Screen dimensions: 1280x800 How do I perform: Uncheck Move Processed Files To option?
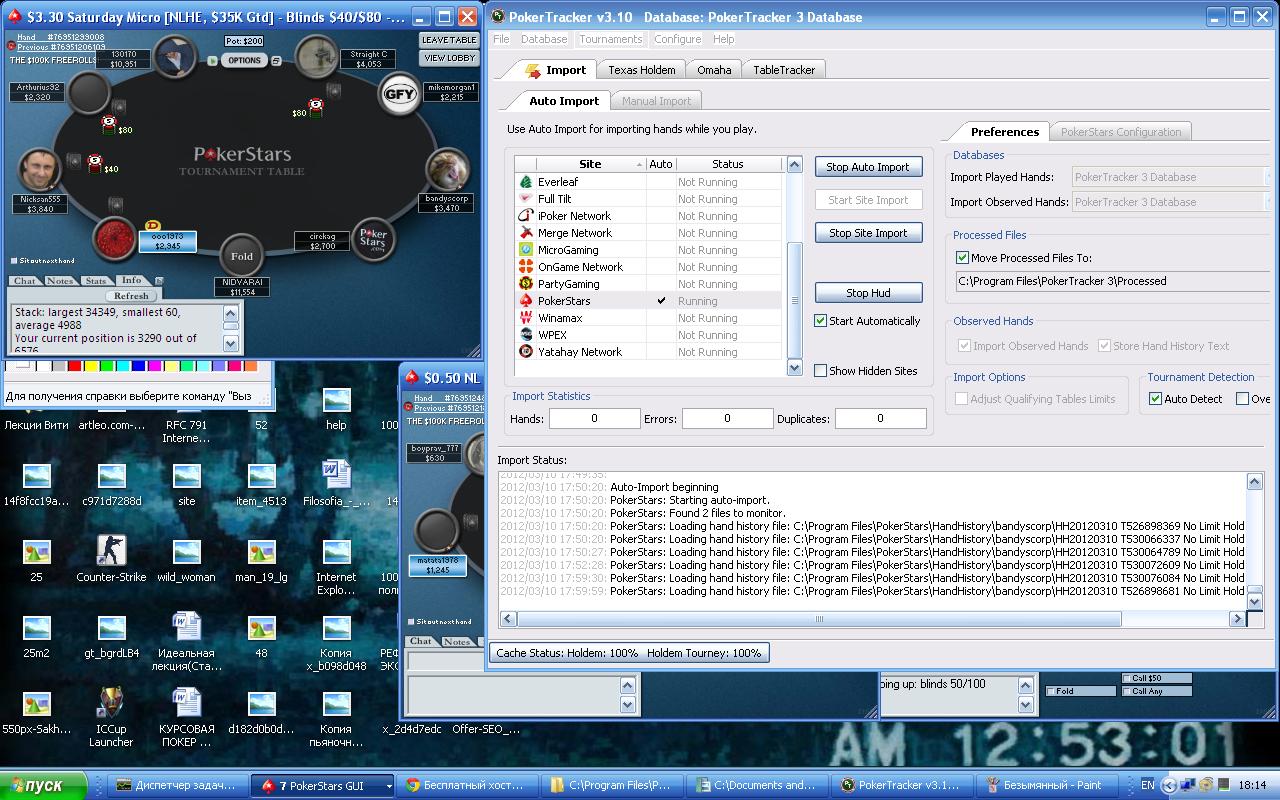pos(963,258)
